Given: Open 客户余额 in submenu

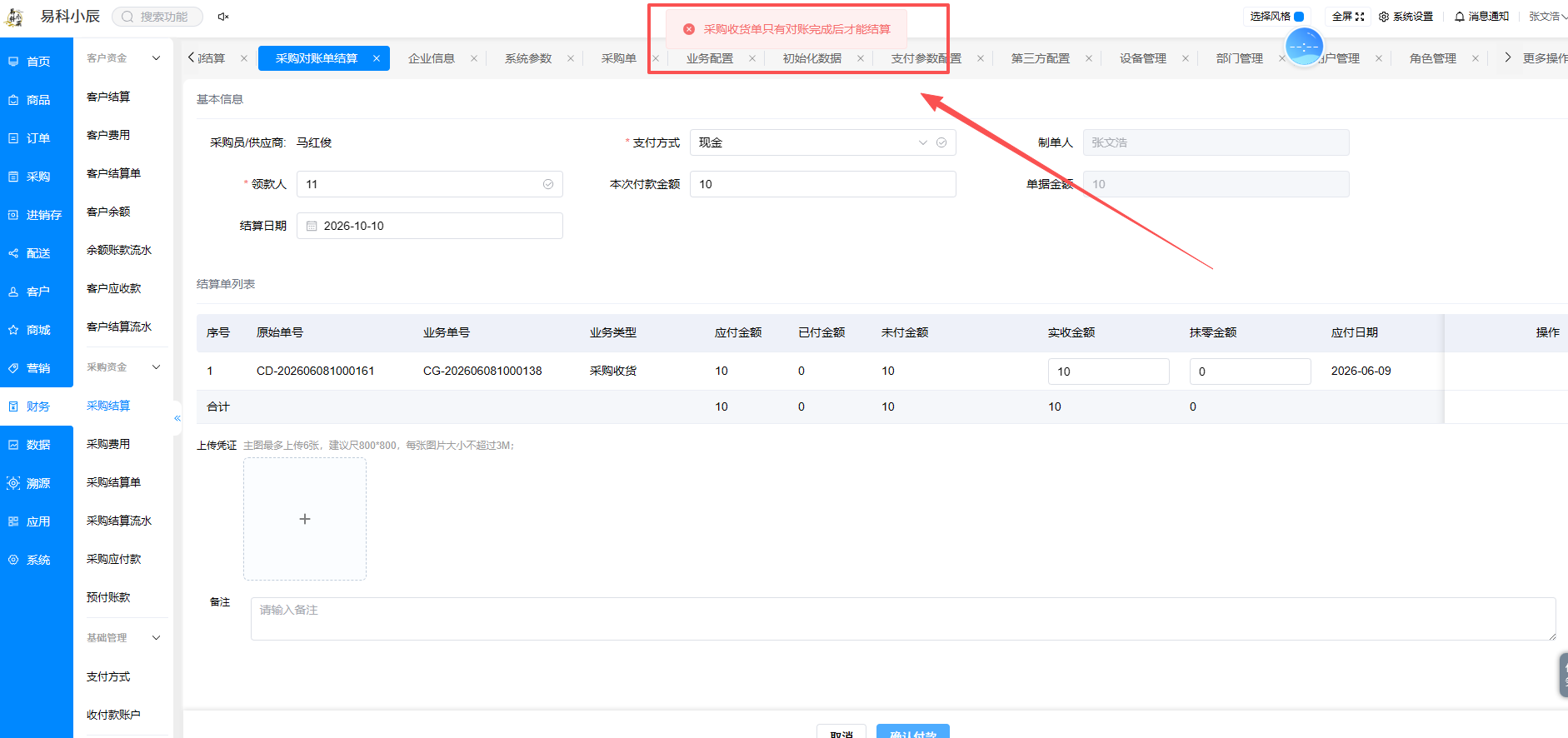Looking at the screenshot, I should click(x=108, y=212).
